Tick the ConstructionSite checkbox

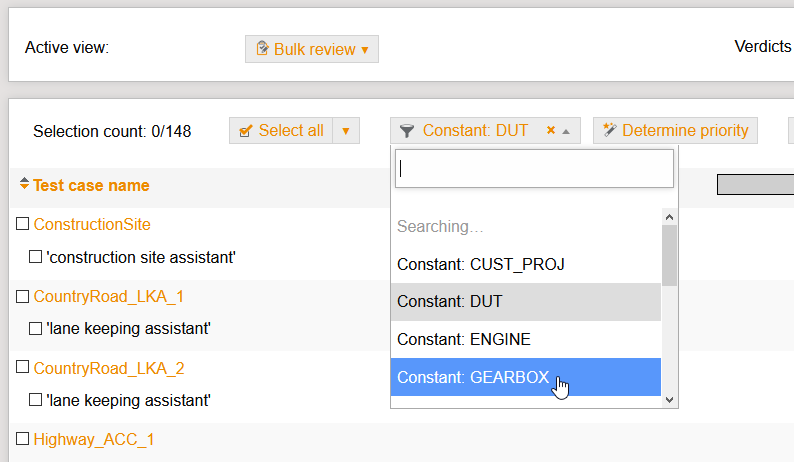(22, 224)
